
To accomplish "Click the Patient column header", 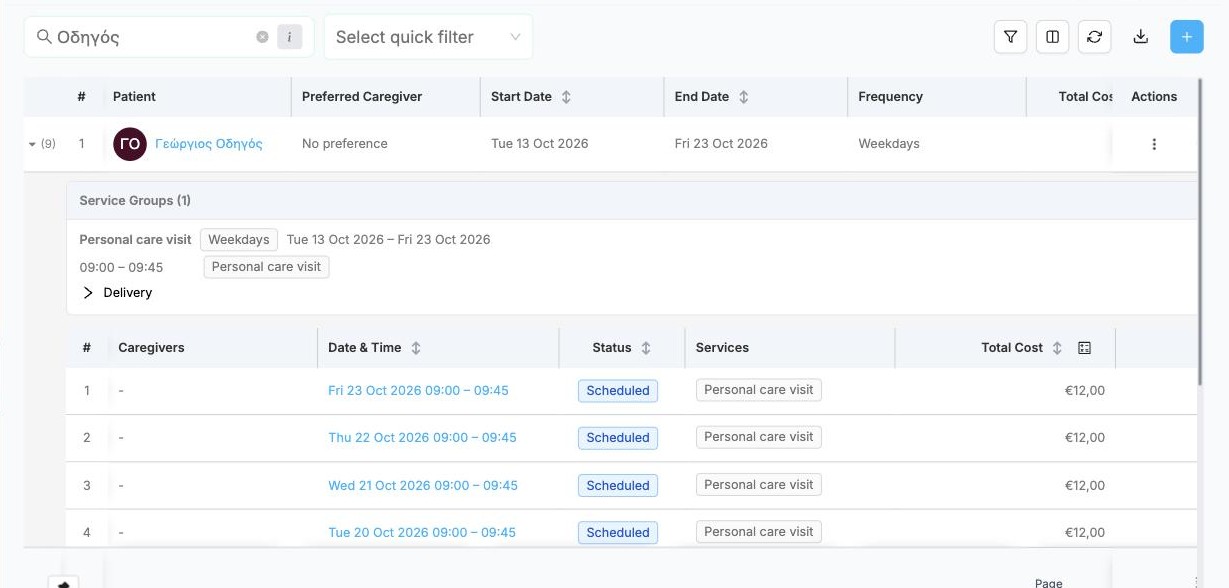I will click(134, 97).
